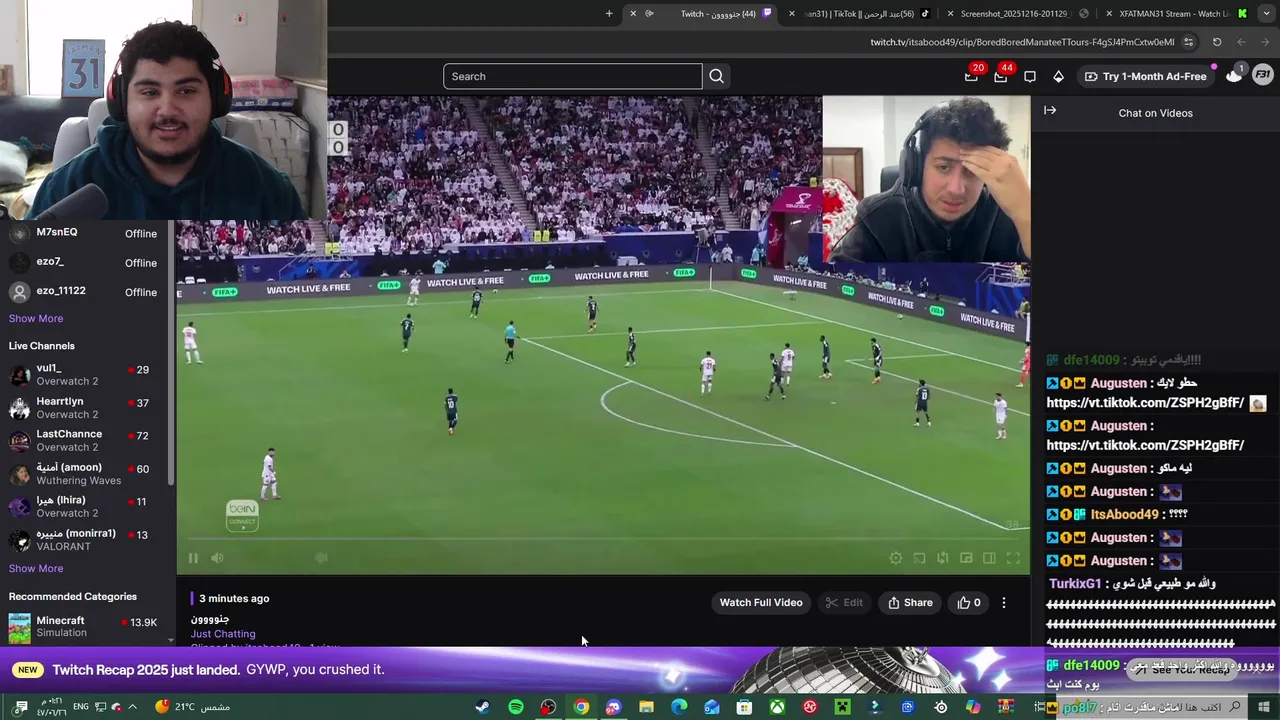Enable picture-in-picture mini player
Viewport: 1280px width, 720px height.
[966, 558]
